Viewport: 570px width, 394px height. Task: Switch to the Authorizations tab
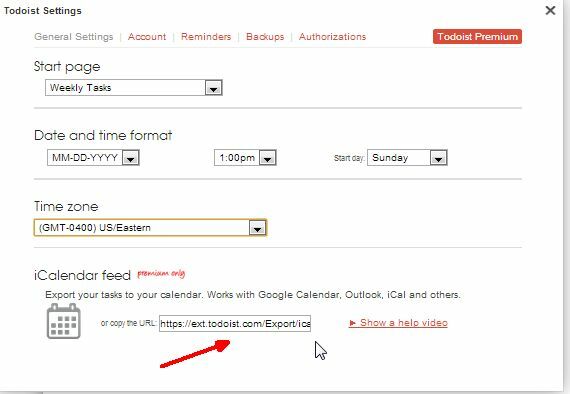[x=333, y=37]
